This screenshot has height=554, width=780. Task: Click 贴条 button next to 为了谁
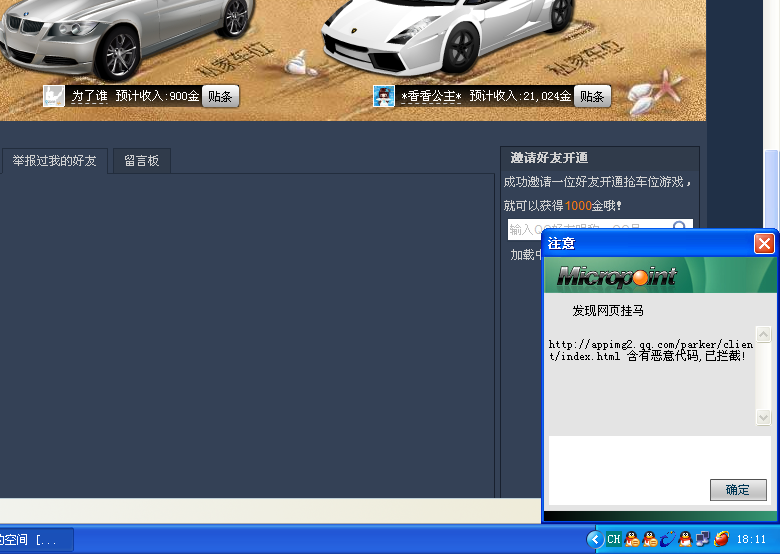(x=220, y=96)
